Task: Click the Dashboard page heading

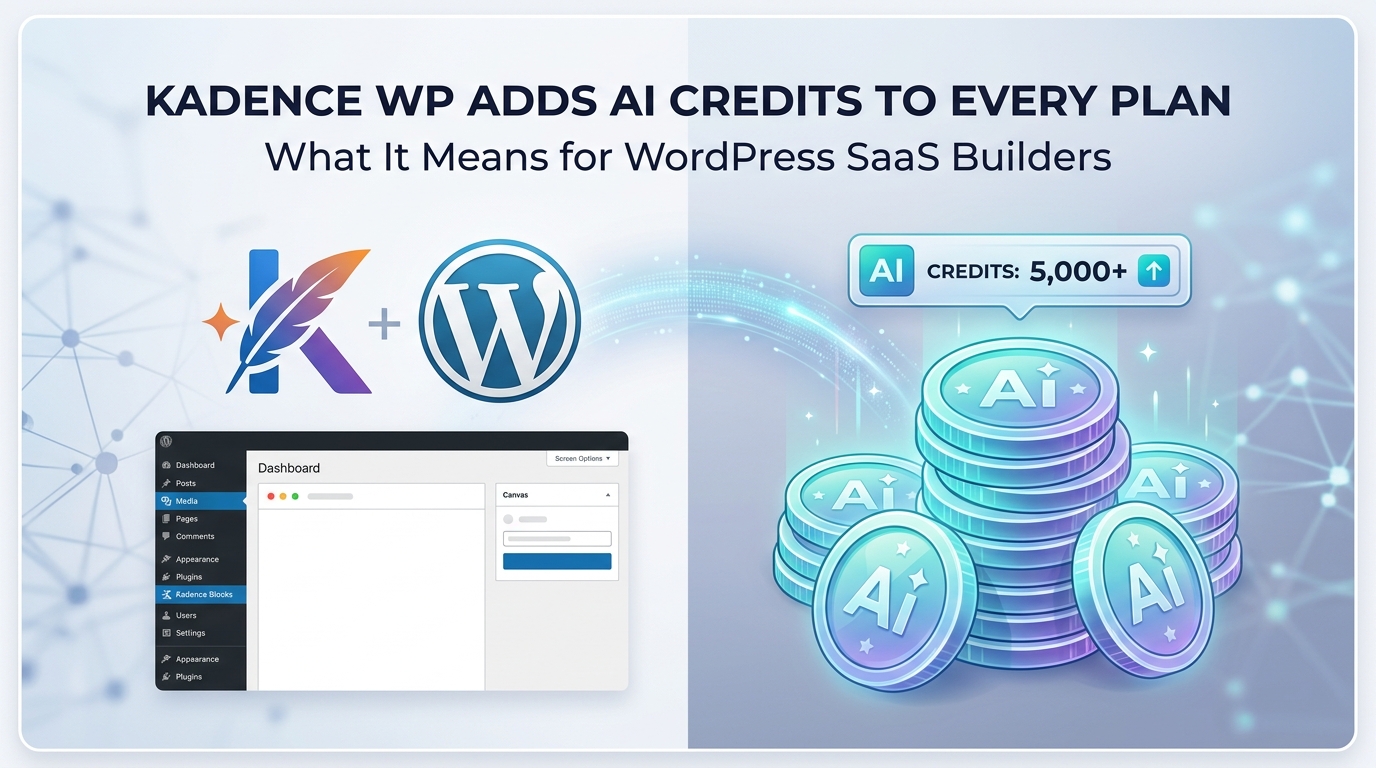Action: (289, 468)
